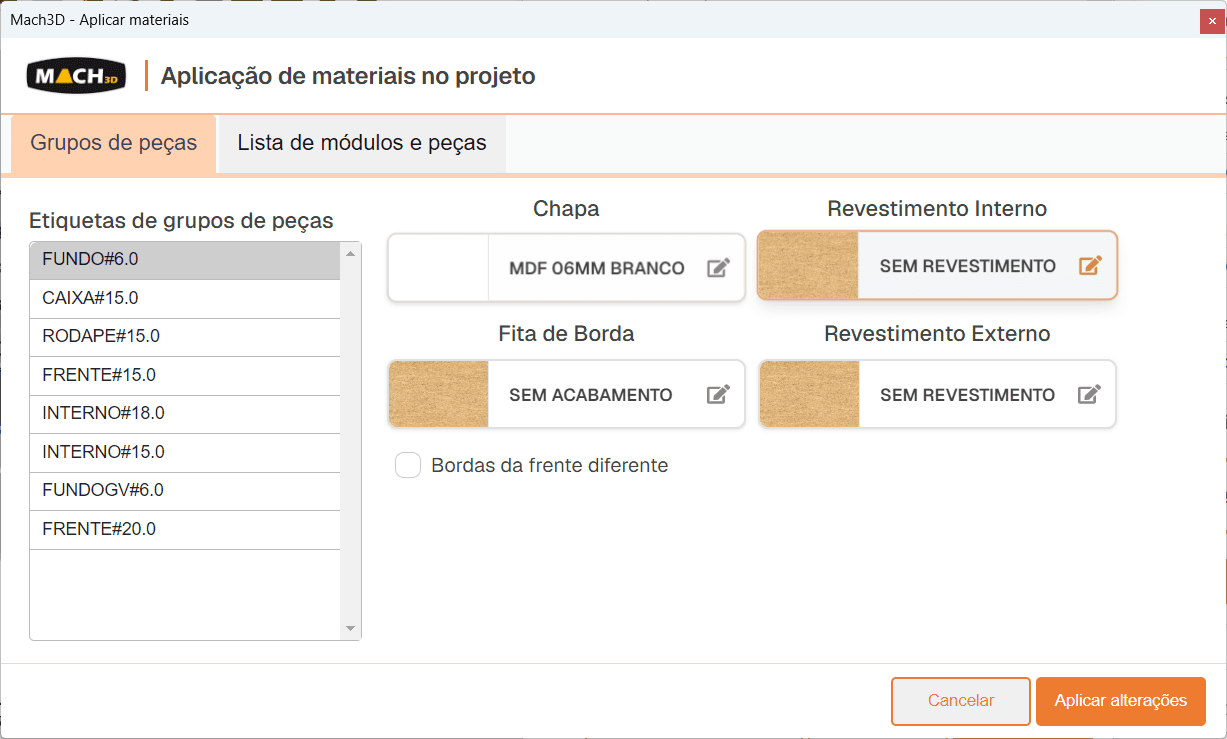Edit the Fita de Borda pencil icon
This screenshot has width=1227, height=739.
point(718,394)
